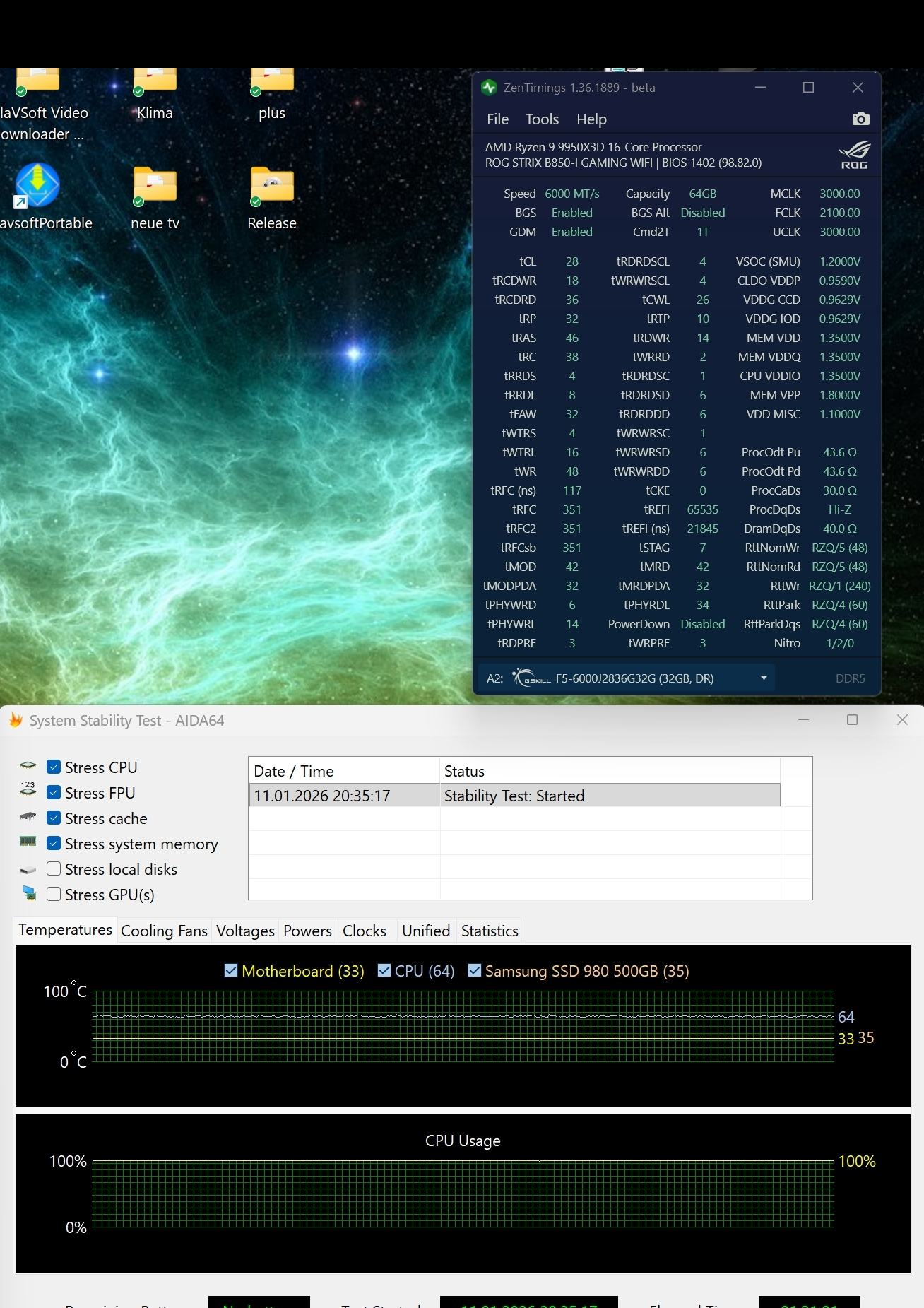The width and height of the screenshot is (924, 1308).
Task: Expand the A2 memory module dropdown
Action: pos(764,678)
